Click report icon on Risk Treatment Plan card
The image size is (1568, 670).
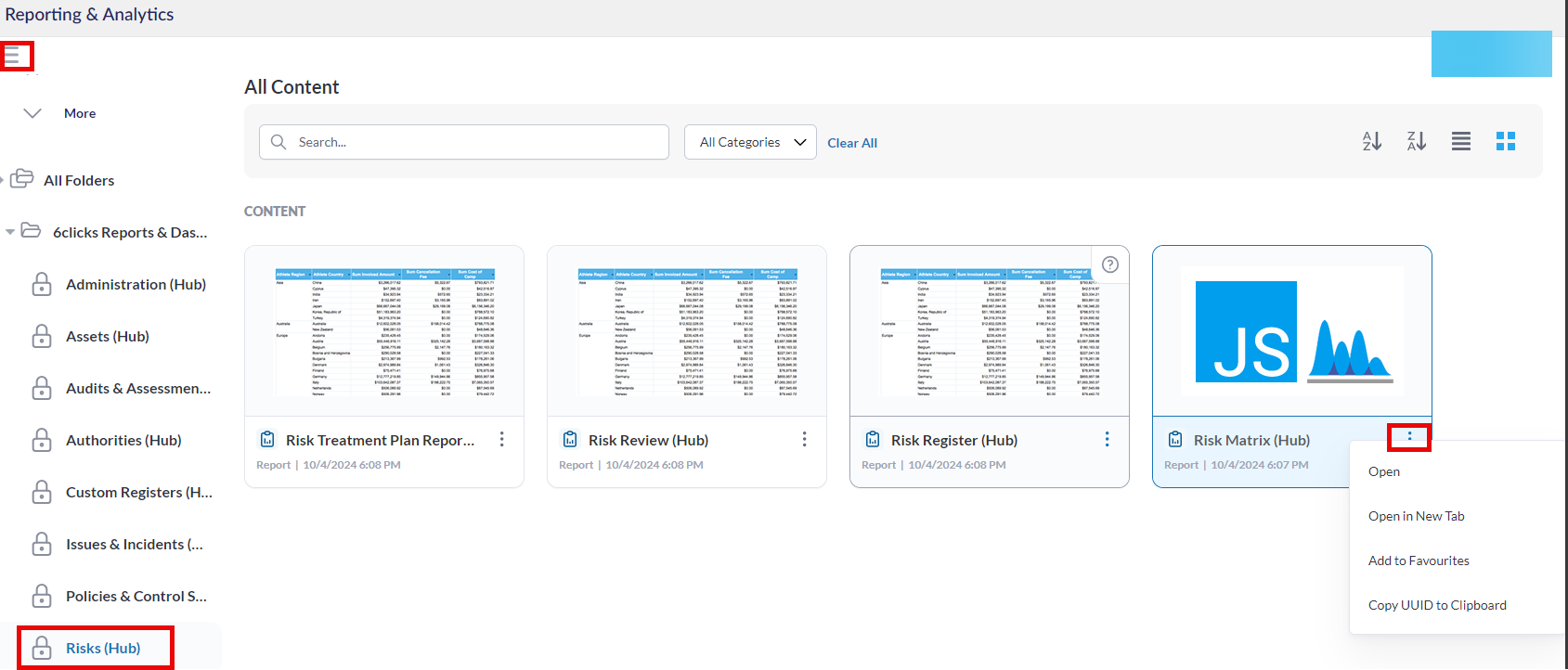click(267, 440)
